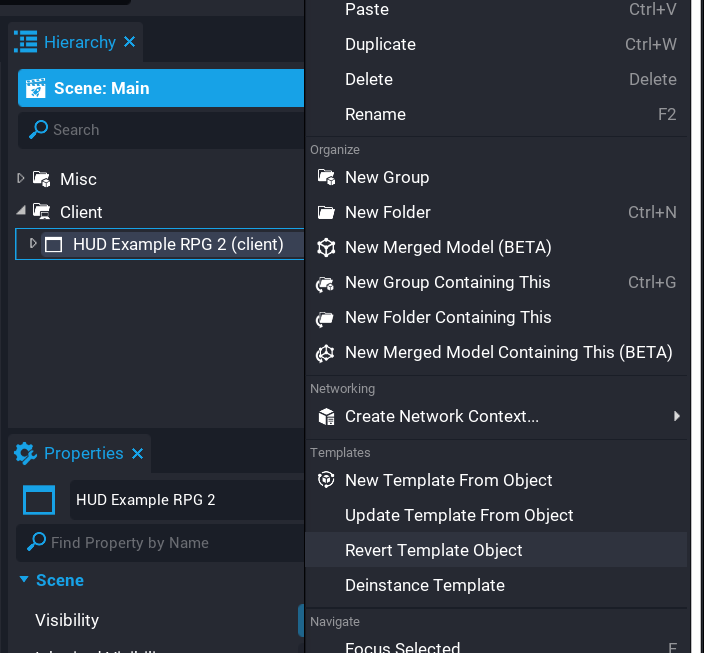This screenshot has height=653, width=704.
Task: Choose Deinstance Template from menu
Action: (x=424, y=585)
